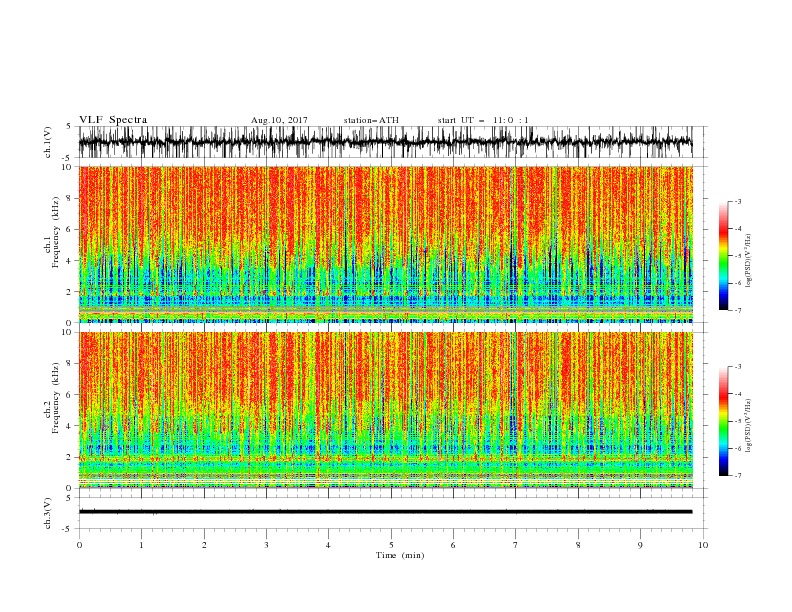Click the time axis tick label '1'

(x=141, y=545)
